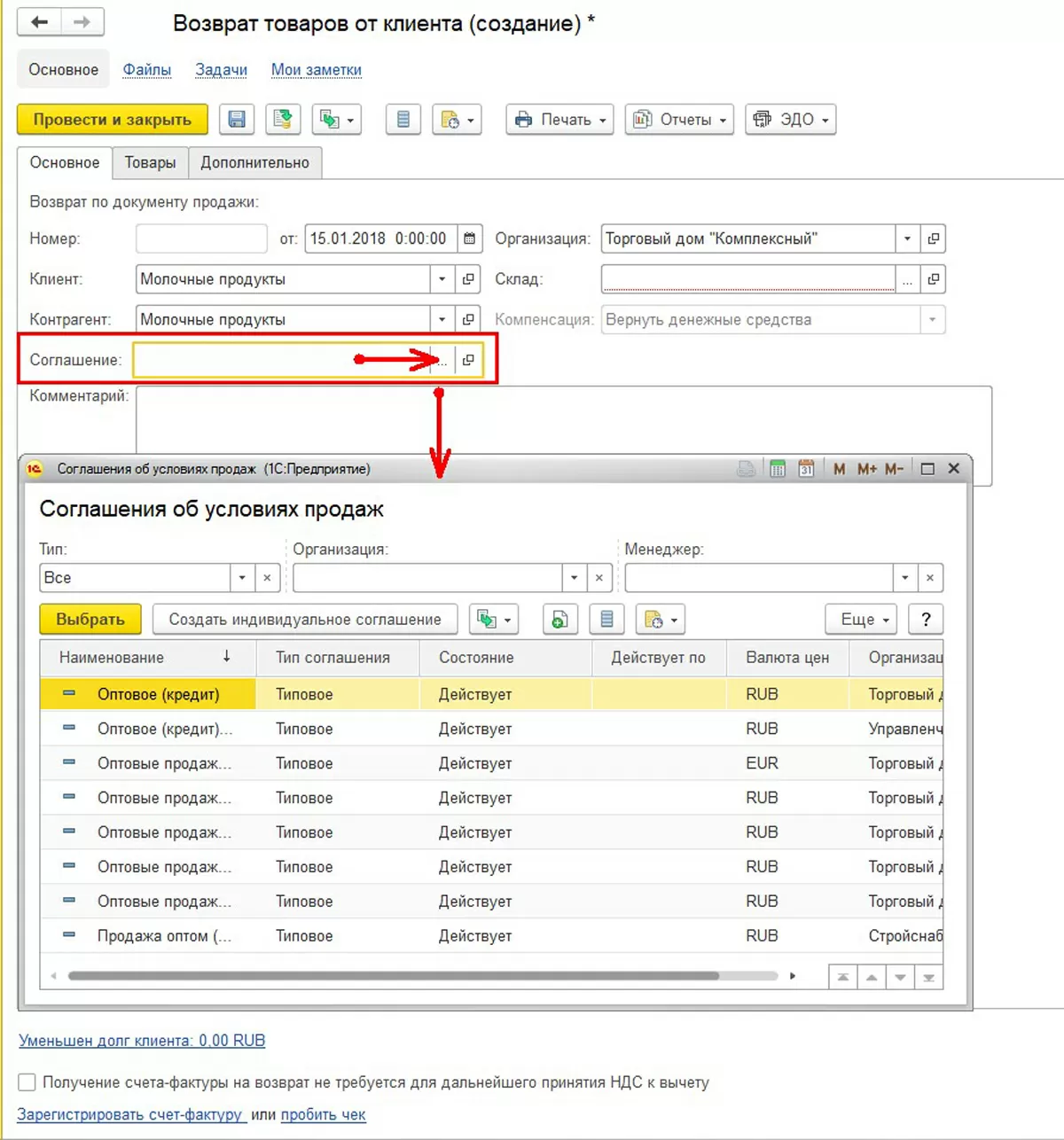
Task: Open the Тип filter dropdown
Action: coord(242,578)
